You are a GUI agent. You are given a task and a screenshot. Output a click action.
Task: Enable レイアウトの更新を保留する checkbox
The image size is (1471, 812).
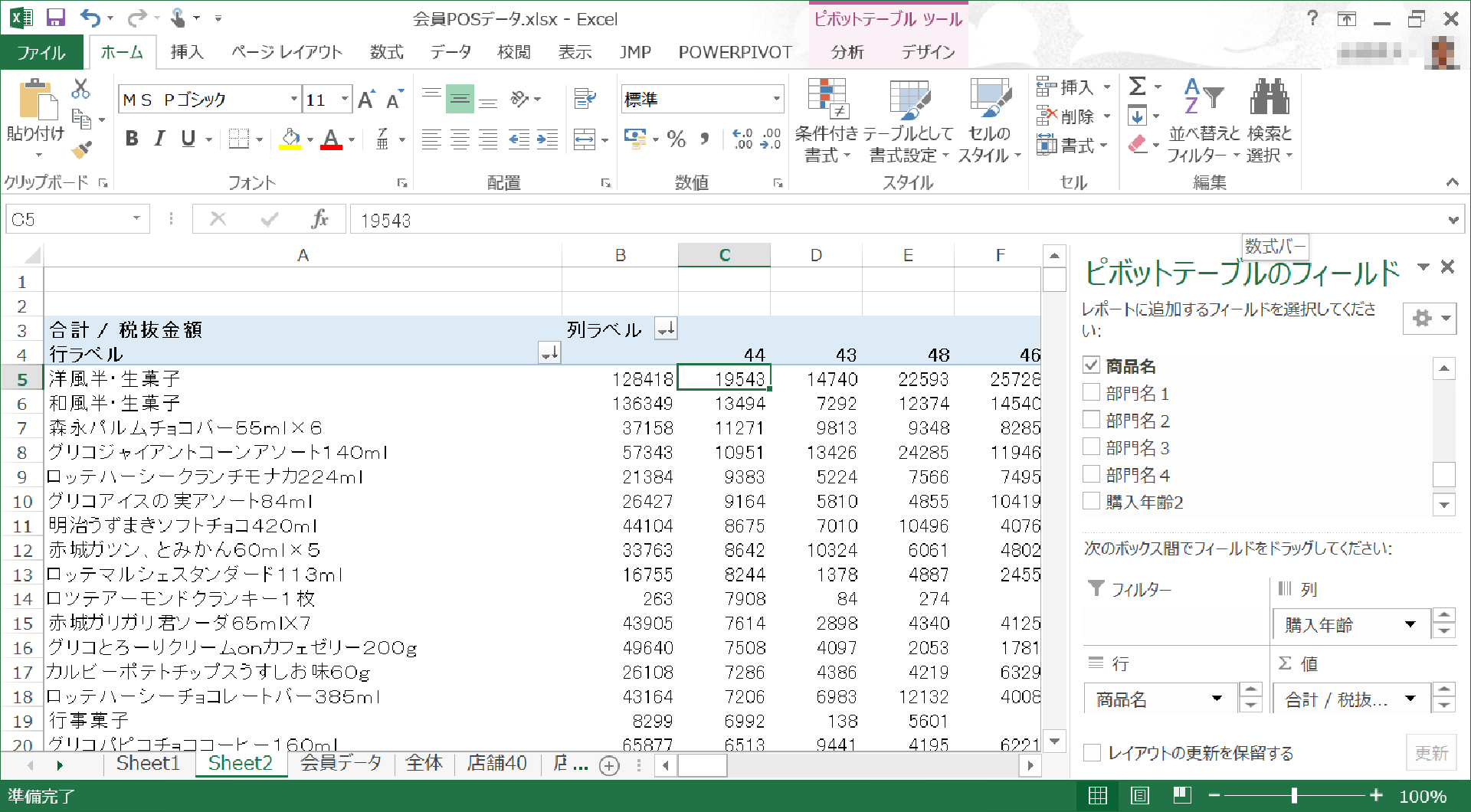(x=1092, y=752)
